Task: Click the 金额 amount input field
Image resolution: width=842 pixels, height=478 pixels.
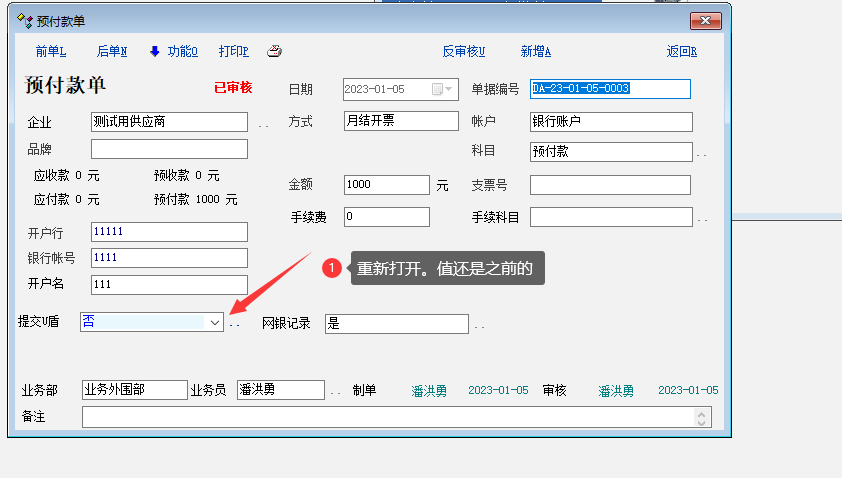Action: click(x=386, y=185)
